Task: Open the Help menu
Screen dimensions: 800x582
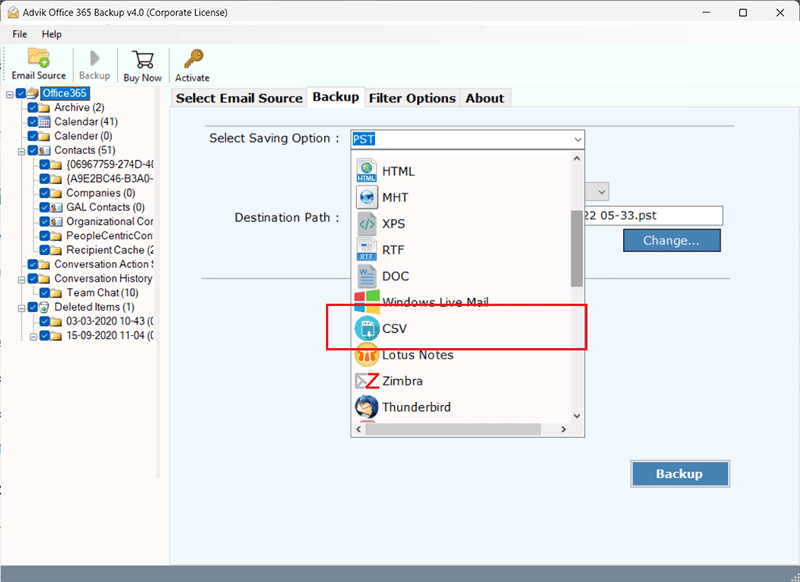Action: (x=52, y=34)
